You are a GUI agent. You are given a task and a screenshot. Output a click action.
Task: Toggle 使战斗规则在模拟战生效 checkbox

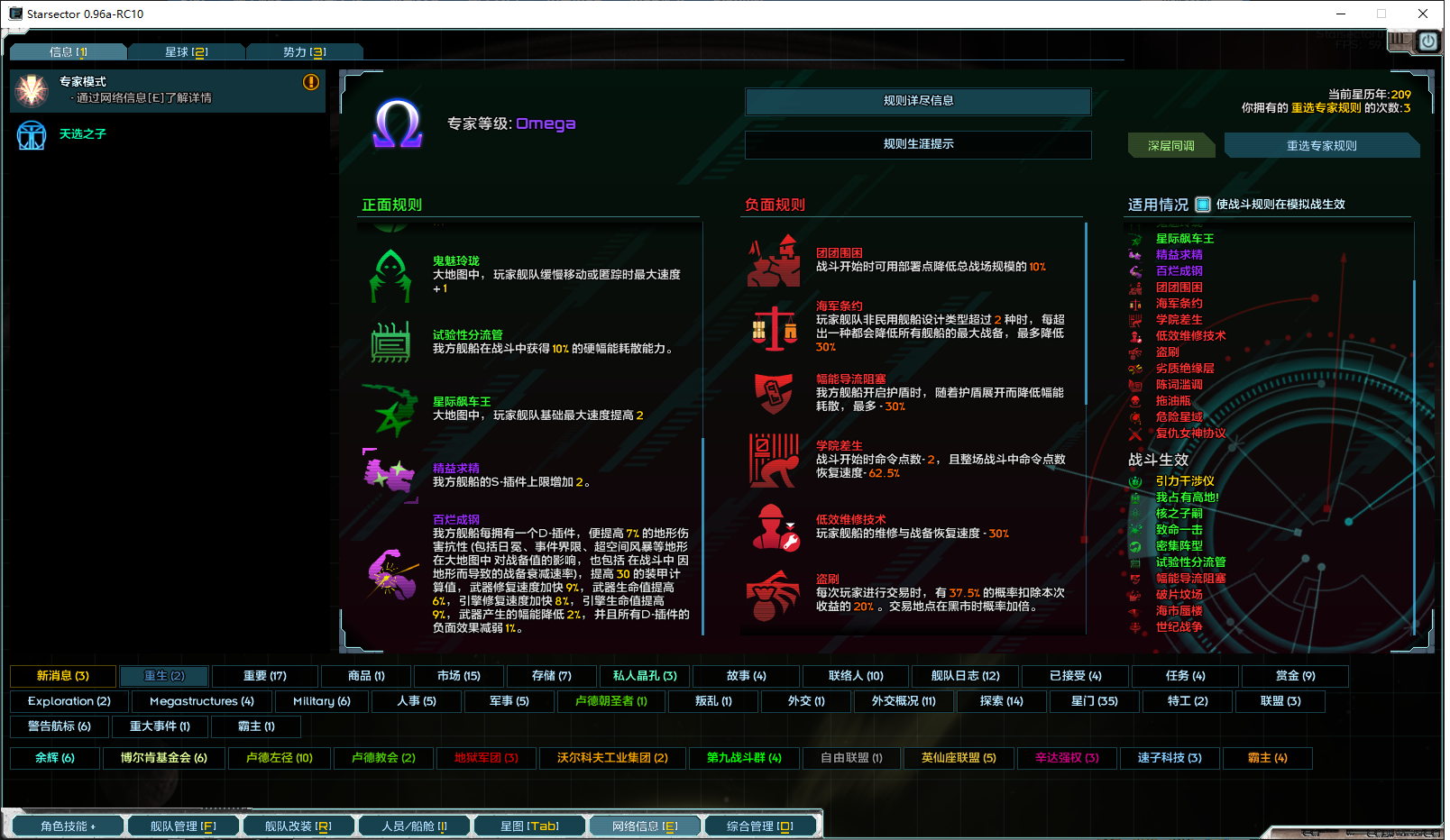(1202, 205)
